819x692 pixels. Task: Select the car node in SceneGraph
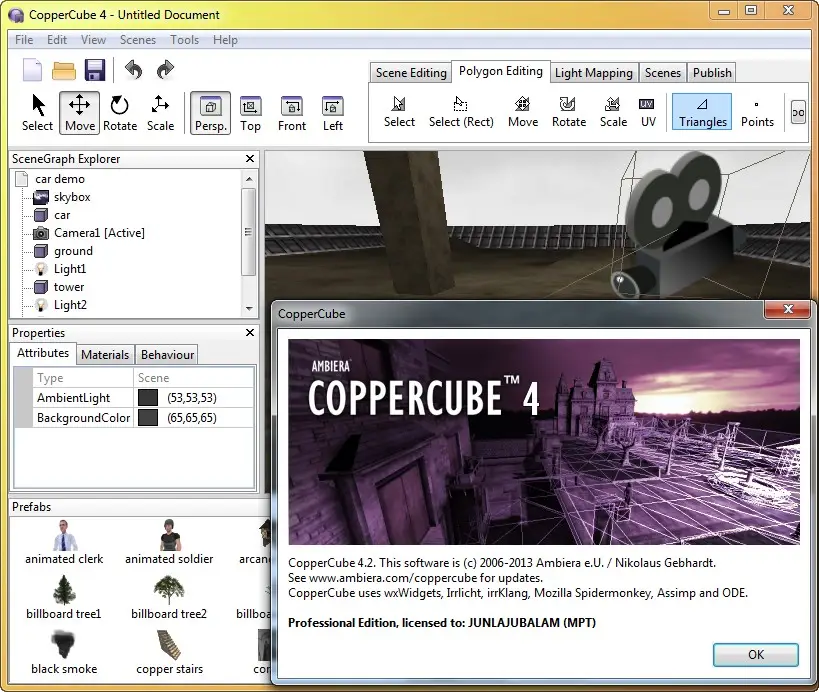(x=62, y=215)
